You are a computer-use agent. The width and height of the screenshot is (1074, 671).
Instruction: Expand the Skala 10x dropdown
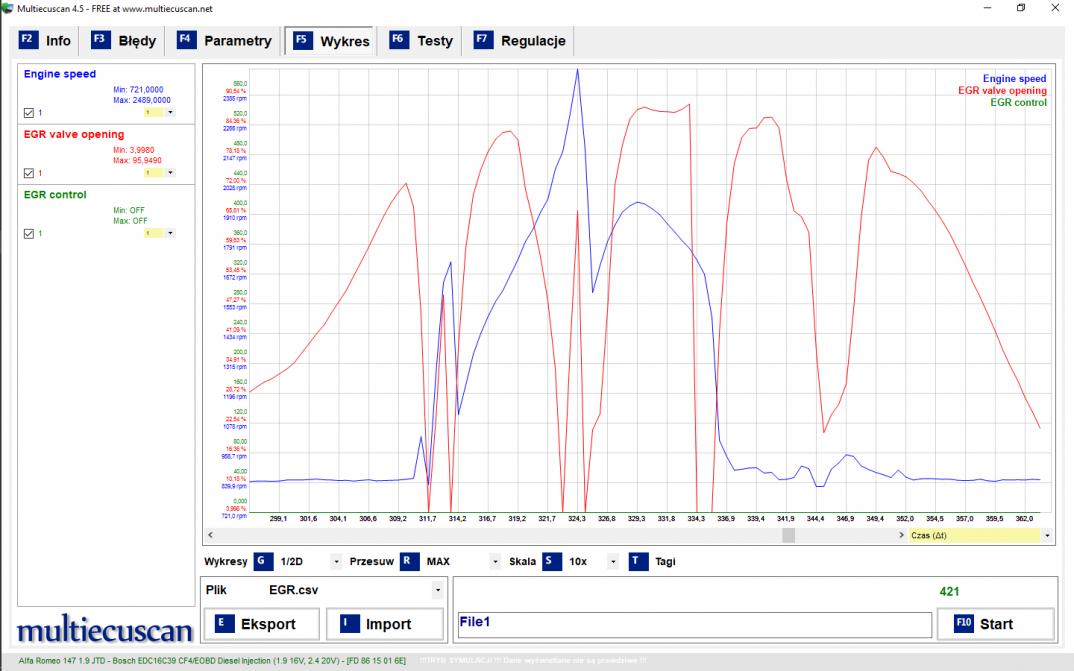pyautogui.click(x=611, y=562)
